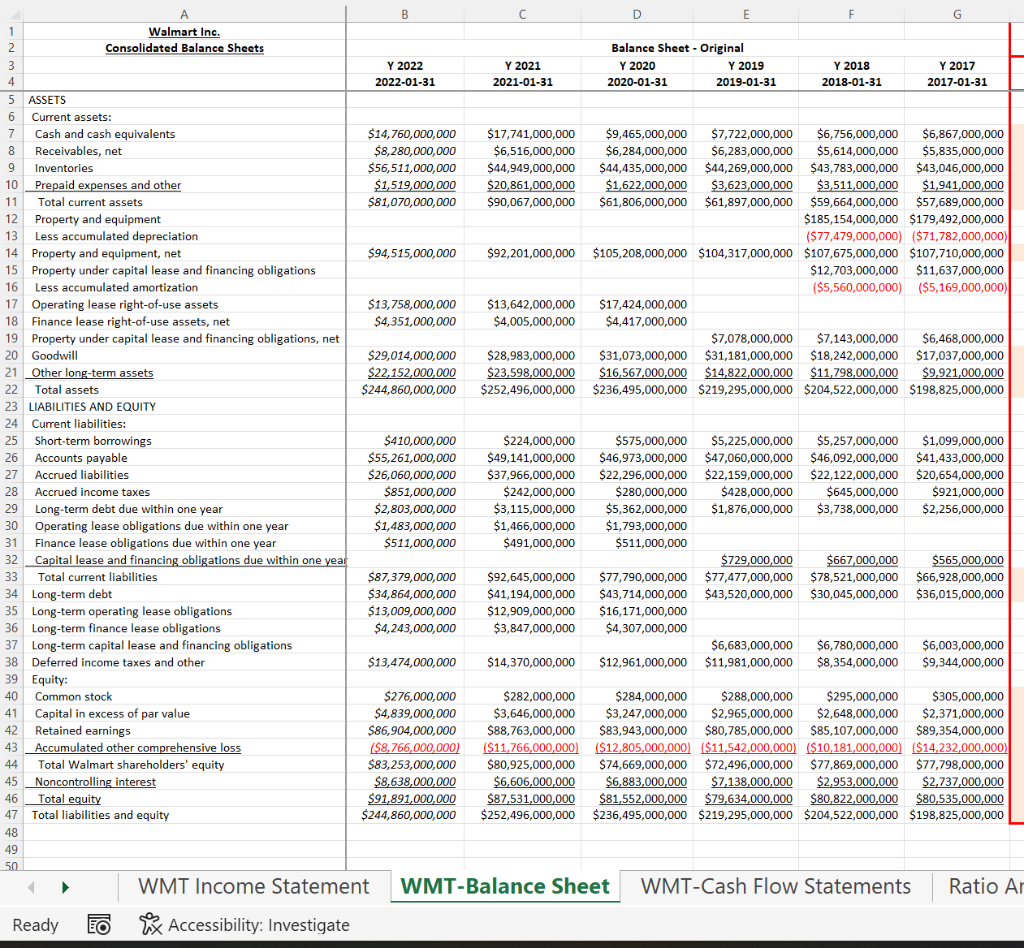The width and height of the screenshot is (1024, 948).
Task: Click the 'Total assets' label
Action: [67, 389]
